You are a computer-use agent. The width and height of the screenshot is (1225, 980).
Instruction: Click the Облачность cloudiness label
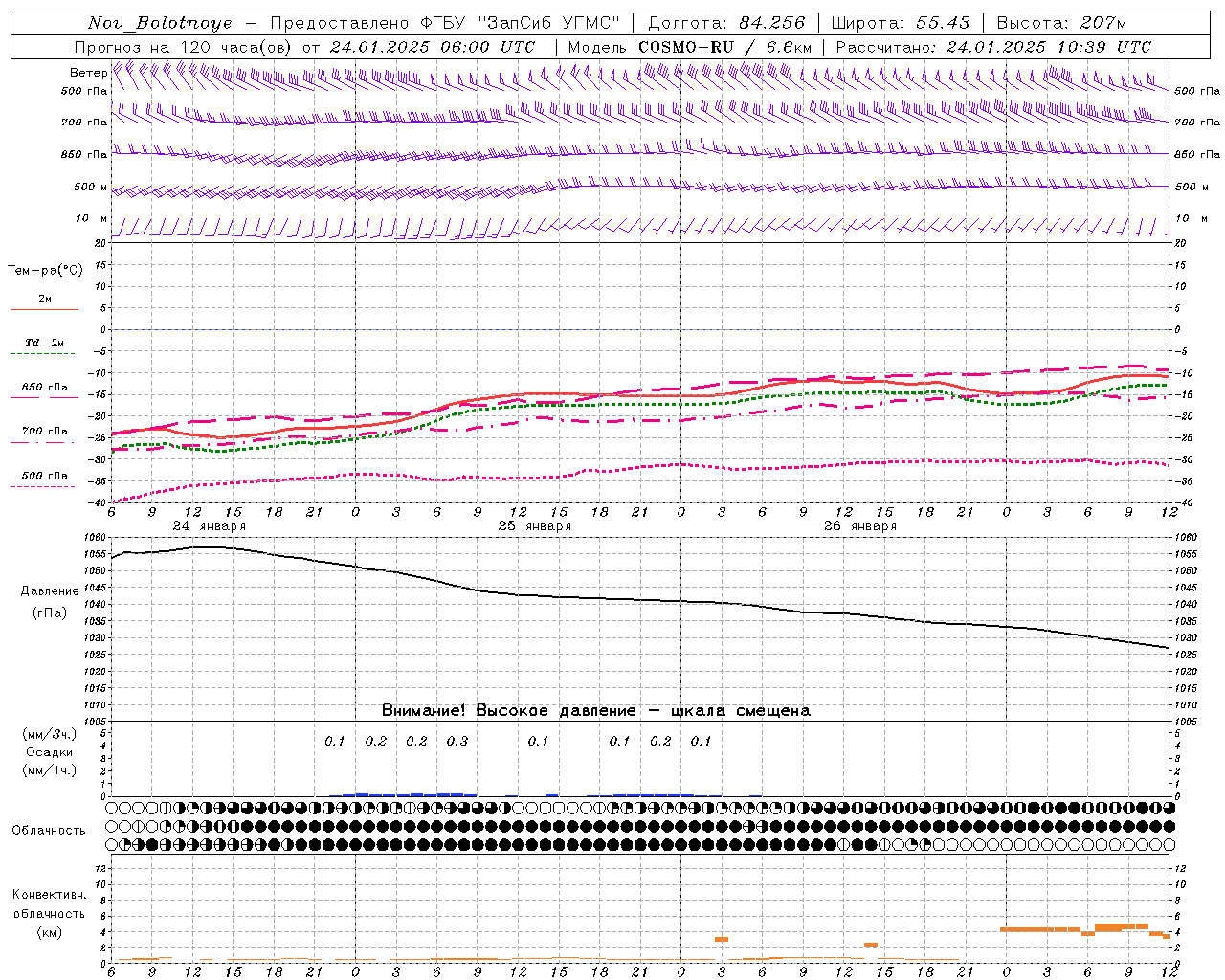click(49, 831)
